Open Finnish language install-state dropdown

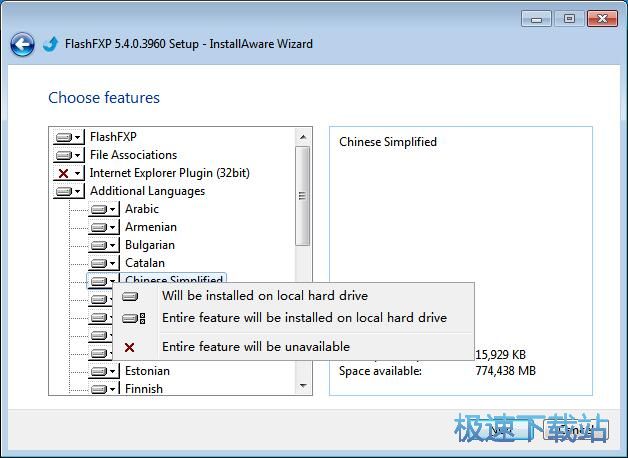(104, 388)
